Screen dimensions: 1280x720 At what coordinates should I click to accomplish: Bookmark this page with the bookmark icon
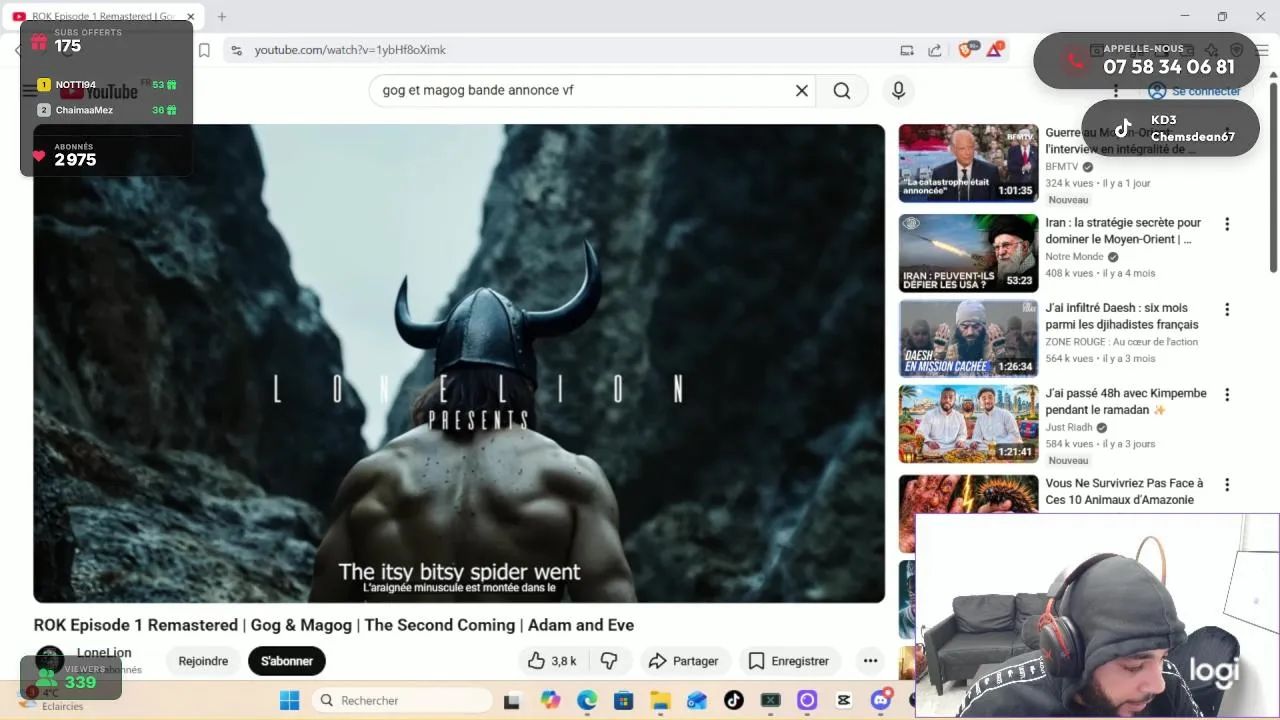click(x=204, y=50)
